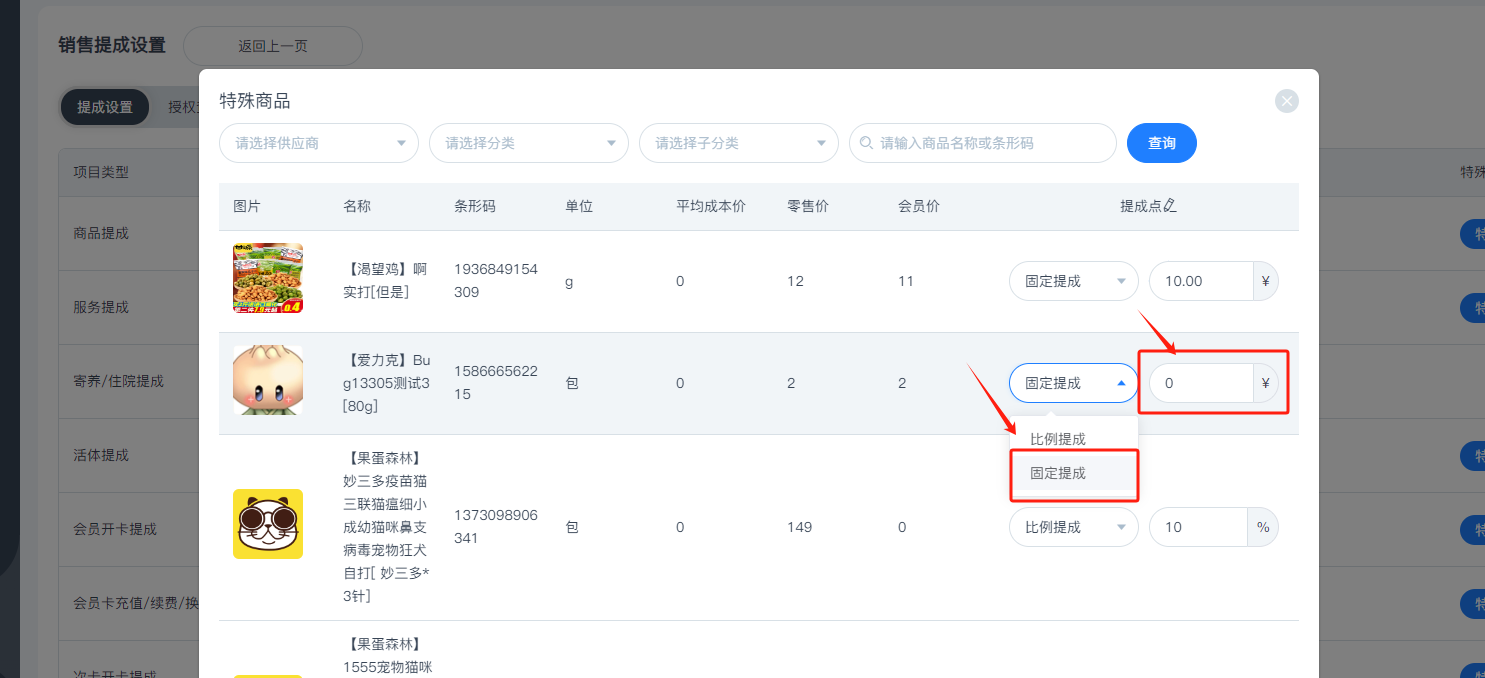The width and height of the screenshot is (1485, 678).
Task: Click the 零售价 column header
Action: click(808, 206)
